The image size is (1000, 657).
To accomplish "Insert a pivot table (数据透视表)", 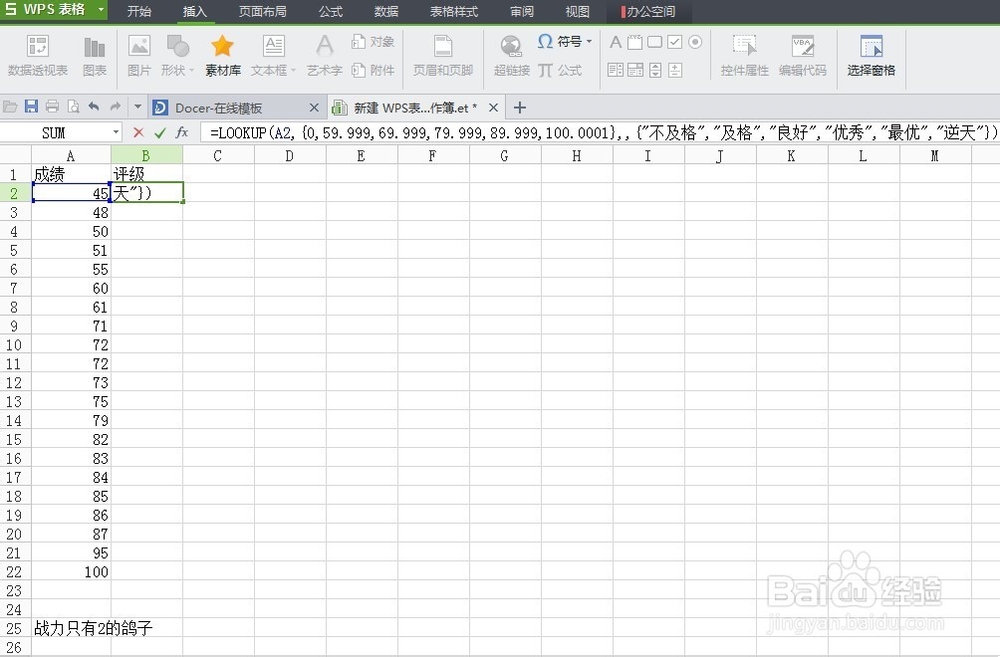I will pyautogui.click(x=37, y=55).
